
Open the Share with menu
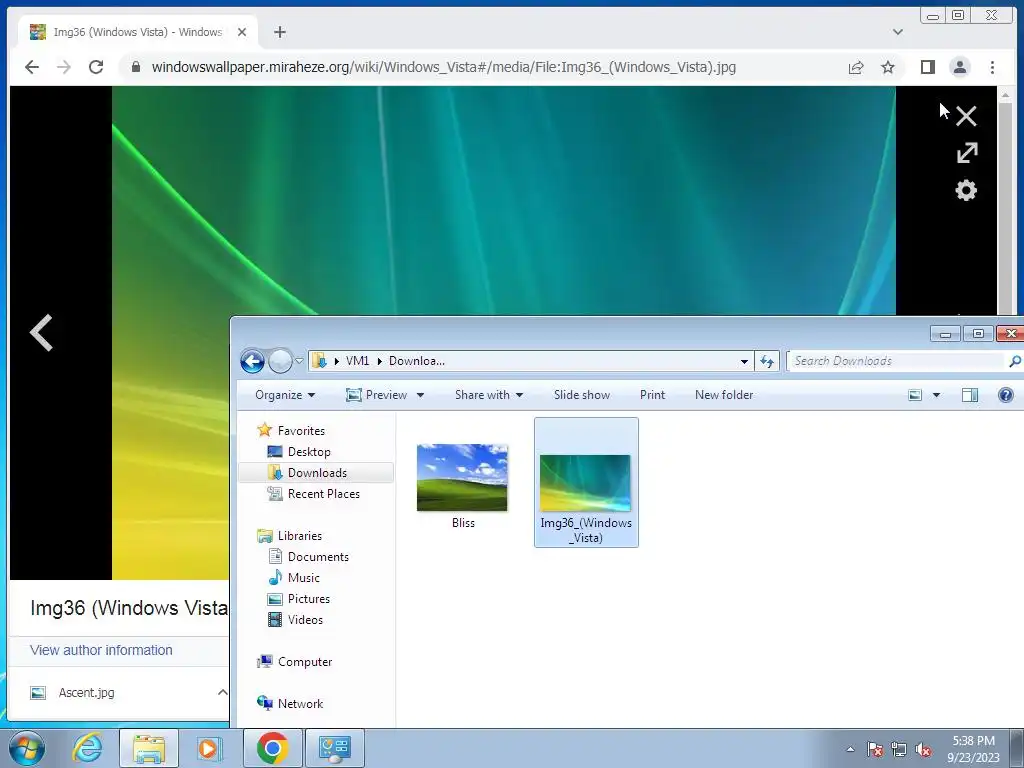[489, 395]
